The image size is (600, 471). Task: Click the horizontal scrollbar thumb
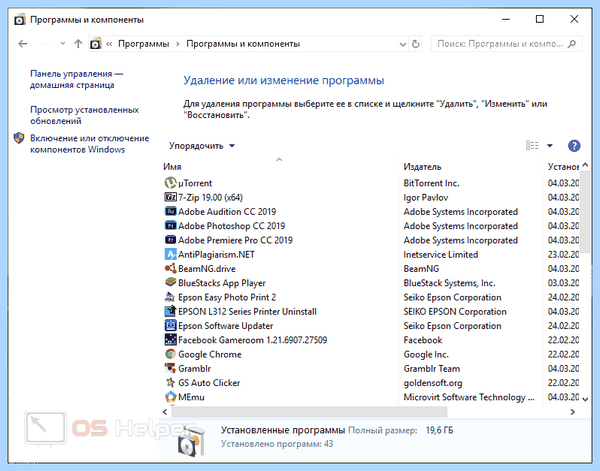click(x=309, y=412)
